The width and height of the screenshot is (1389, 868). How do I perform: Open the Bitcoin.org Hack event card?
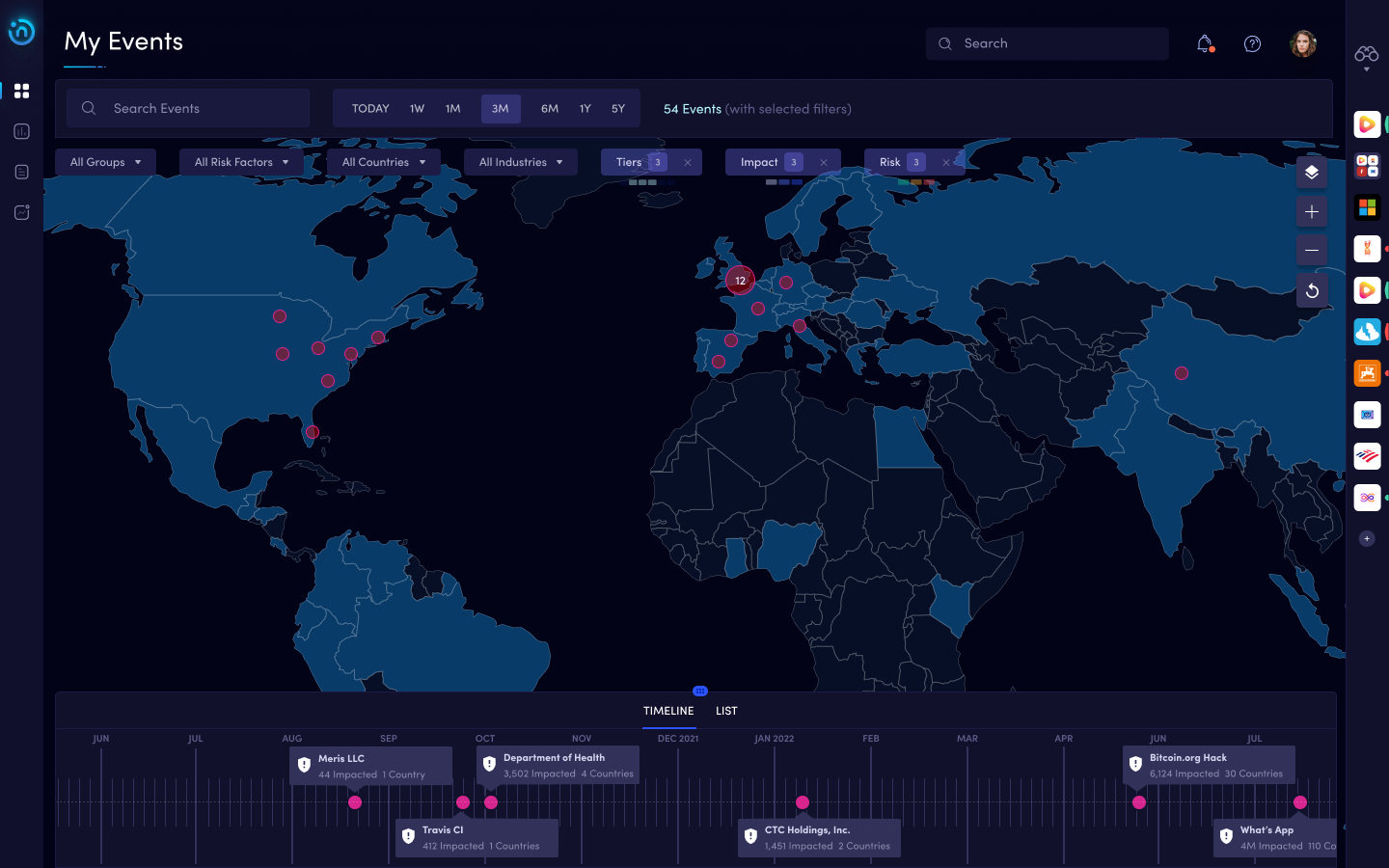[x=1209, y=765]
